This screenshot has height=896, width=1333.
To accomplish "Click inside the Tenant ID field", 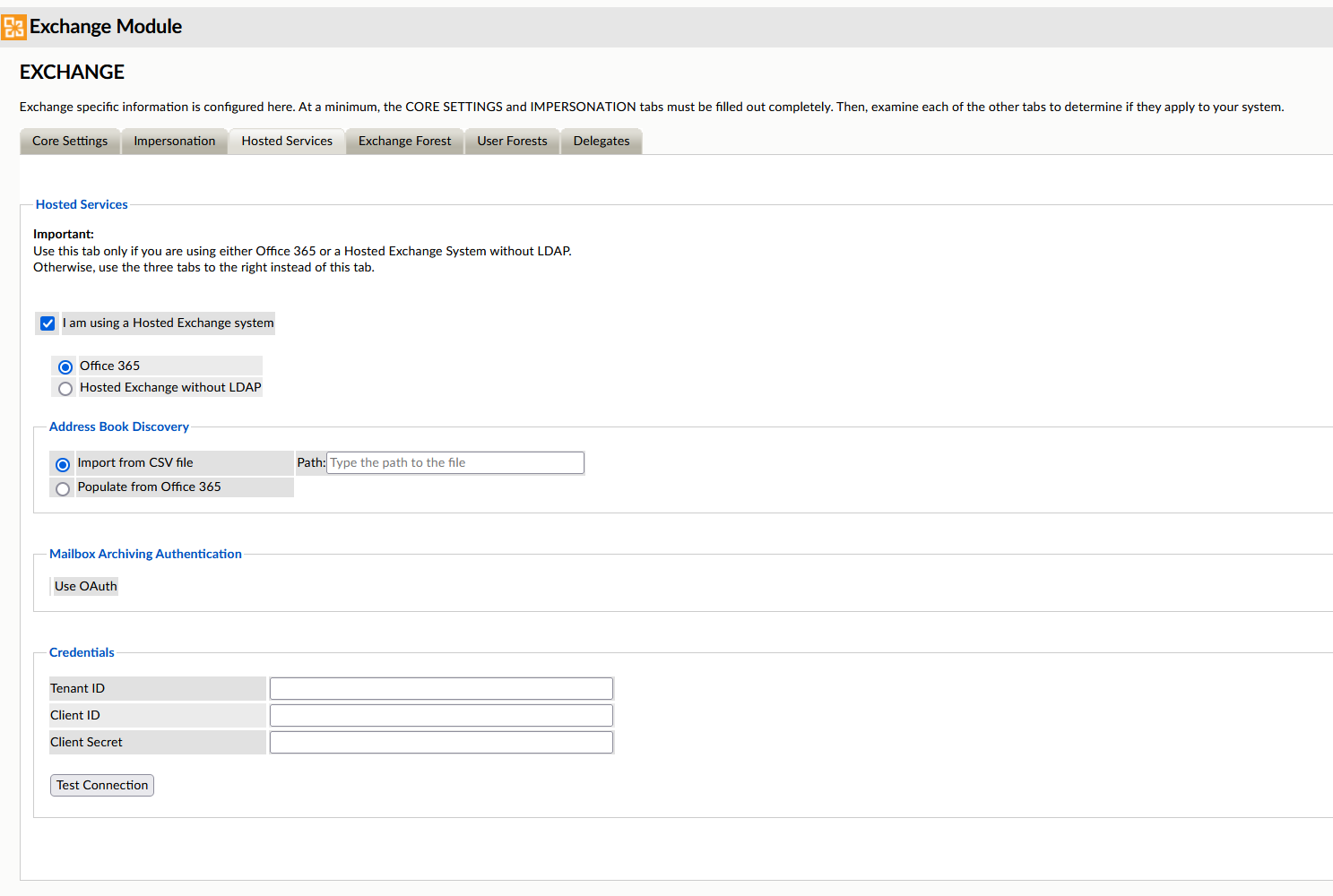I will (441, 688).
